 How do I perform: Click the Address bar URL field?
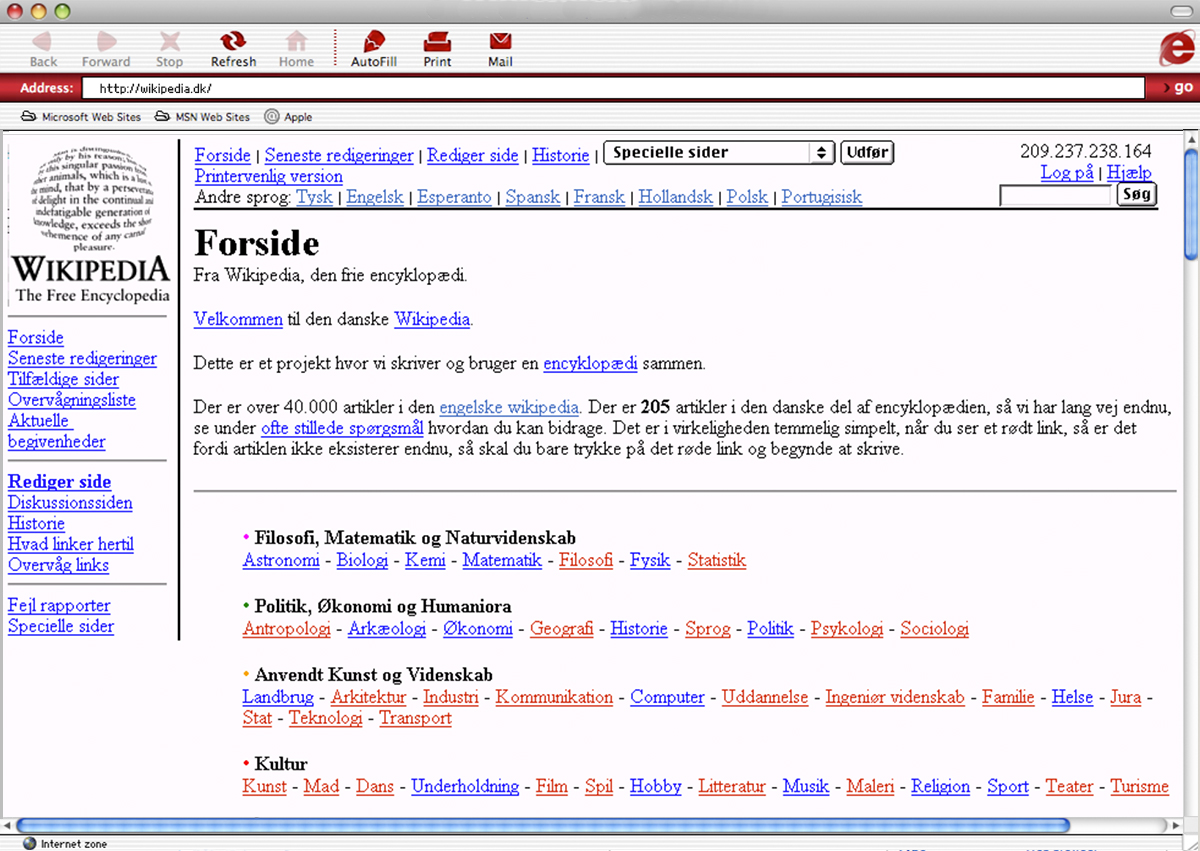[613, 88]
